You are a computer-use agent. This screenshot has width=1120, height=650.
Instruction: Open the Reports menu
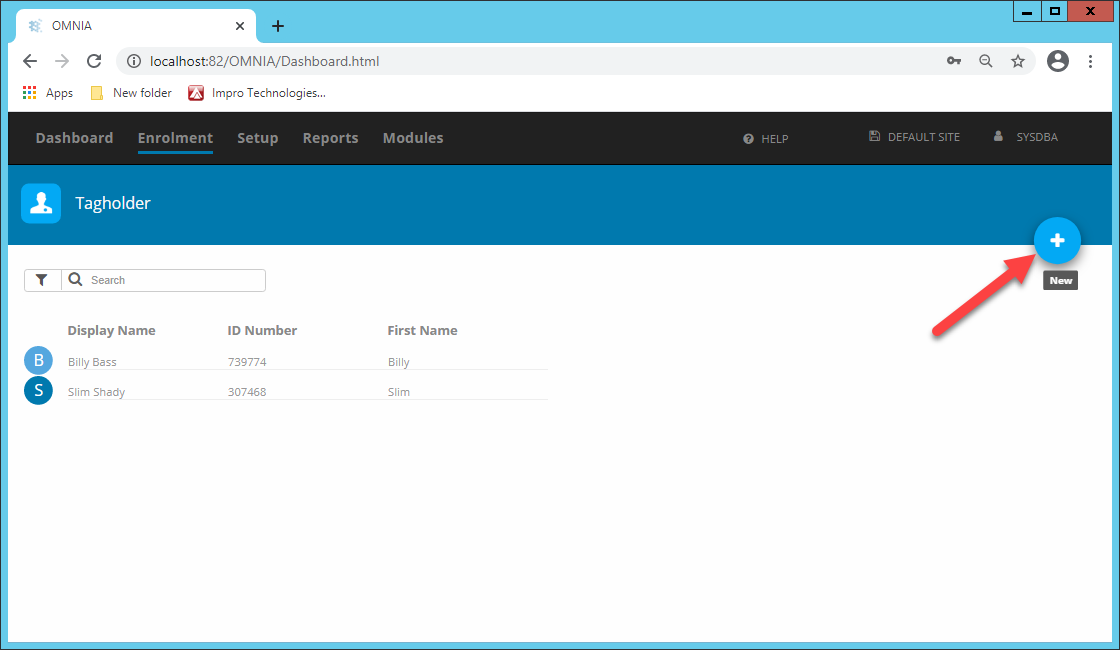point(331,138)
